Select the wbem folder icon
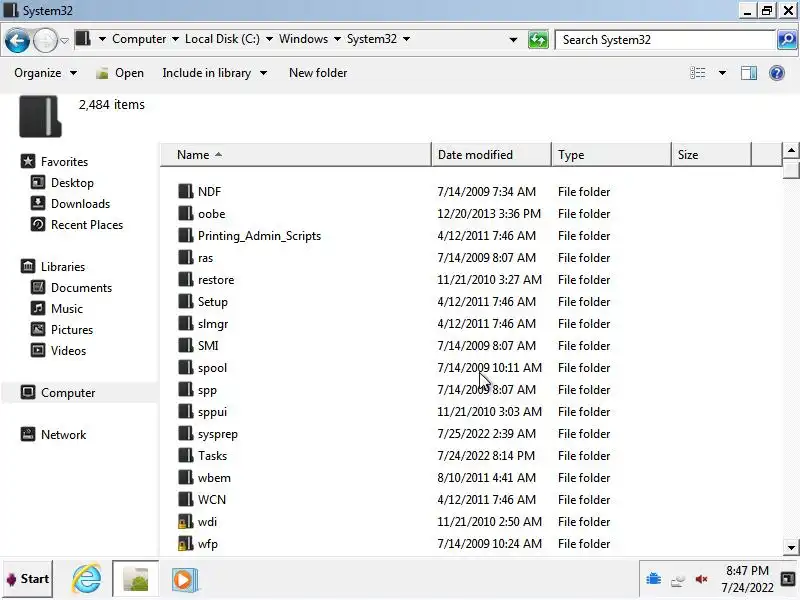This screenshot has height=600, width=800. tap(185, 478)
